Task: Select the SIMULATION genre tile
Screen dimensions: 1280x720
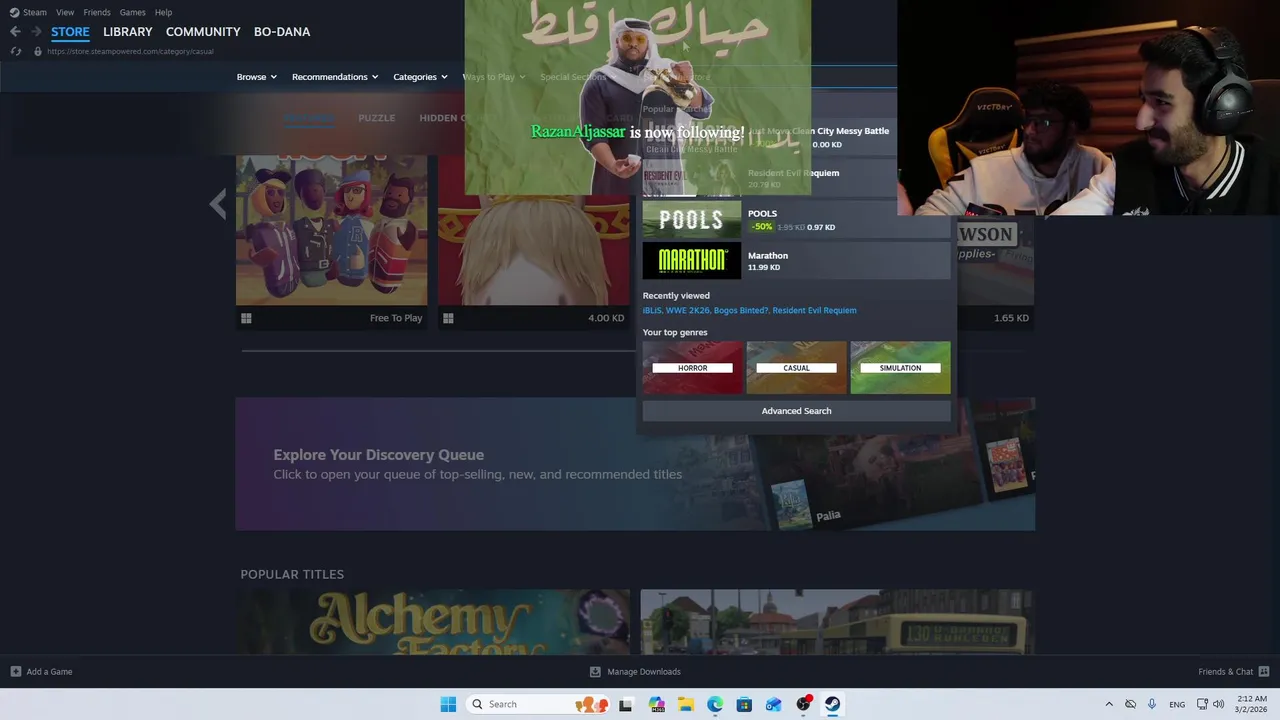Action: click(x=900, y=367)
